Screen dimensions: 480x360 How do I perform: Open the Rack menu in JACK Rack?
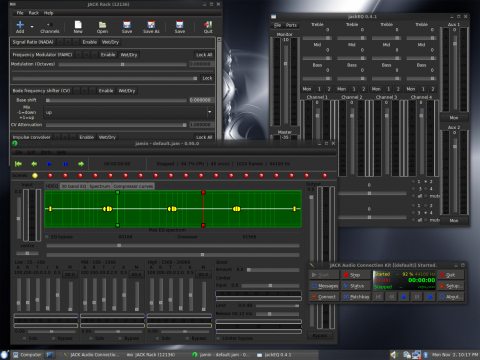(34, 13)
